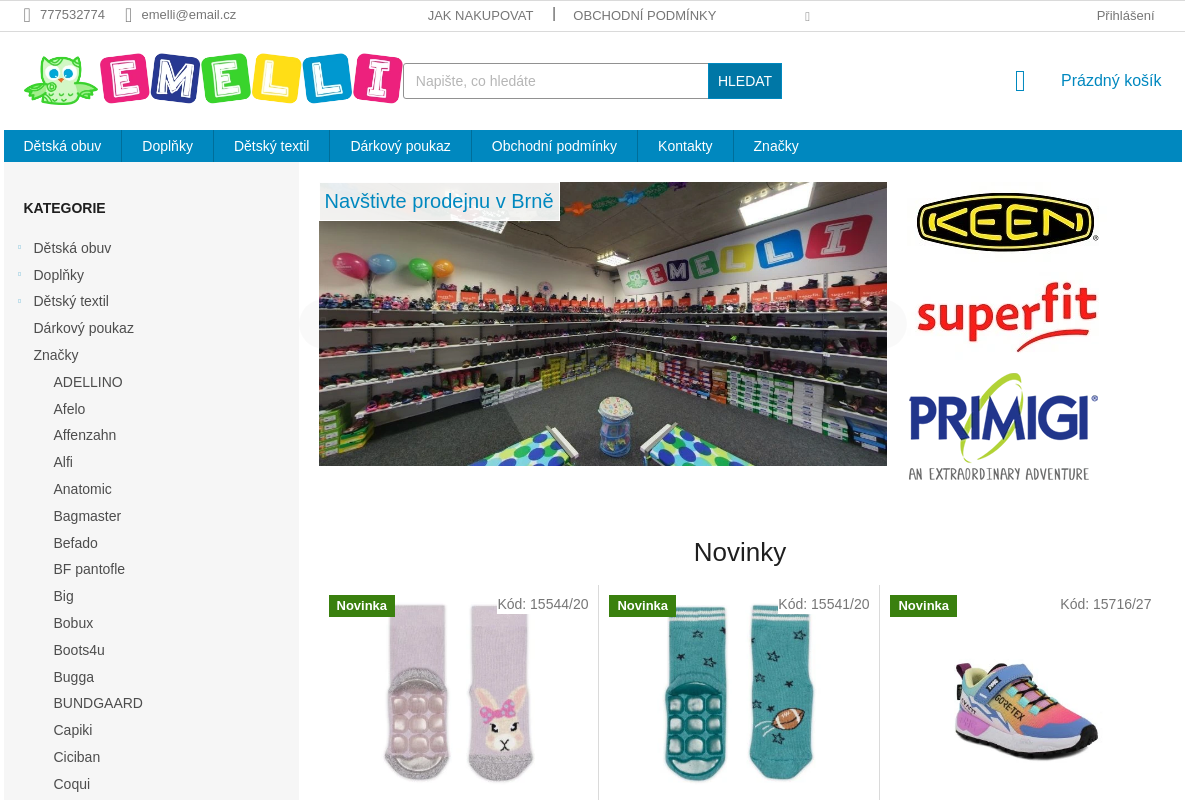Open JAK NAKUPOVAT link
This screenshot has width=1200, height=800.
click(480, 15)
